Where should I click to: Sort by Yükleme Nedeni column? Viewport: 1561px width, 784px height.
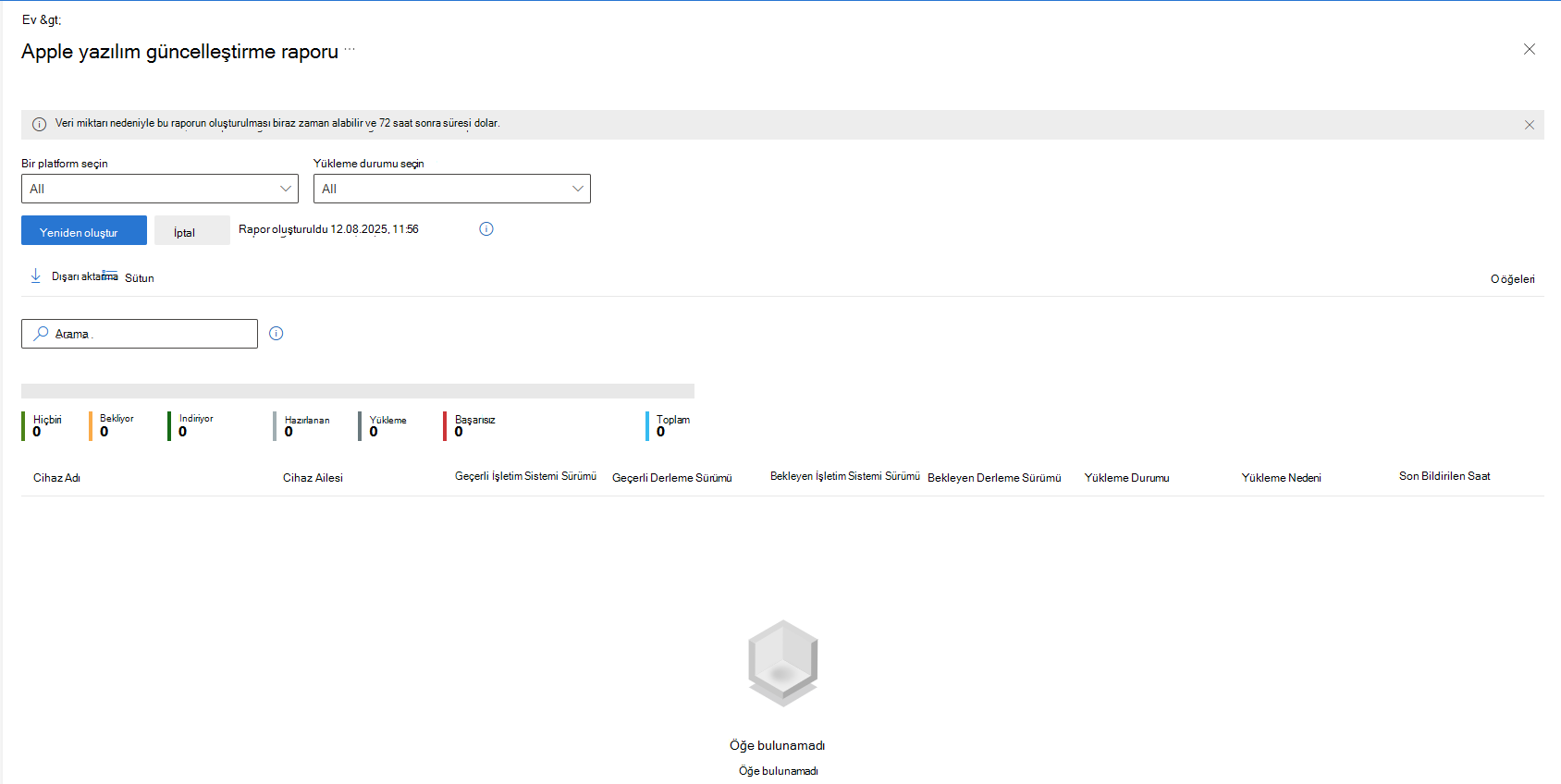[x=1281, y=478]
